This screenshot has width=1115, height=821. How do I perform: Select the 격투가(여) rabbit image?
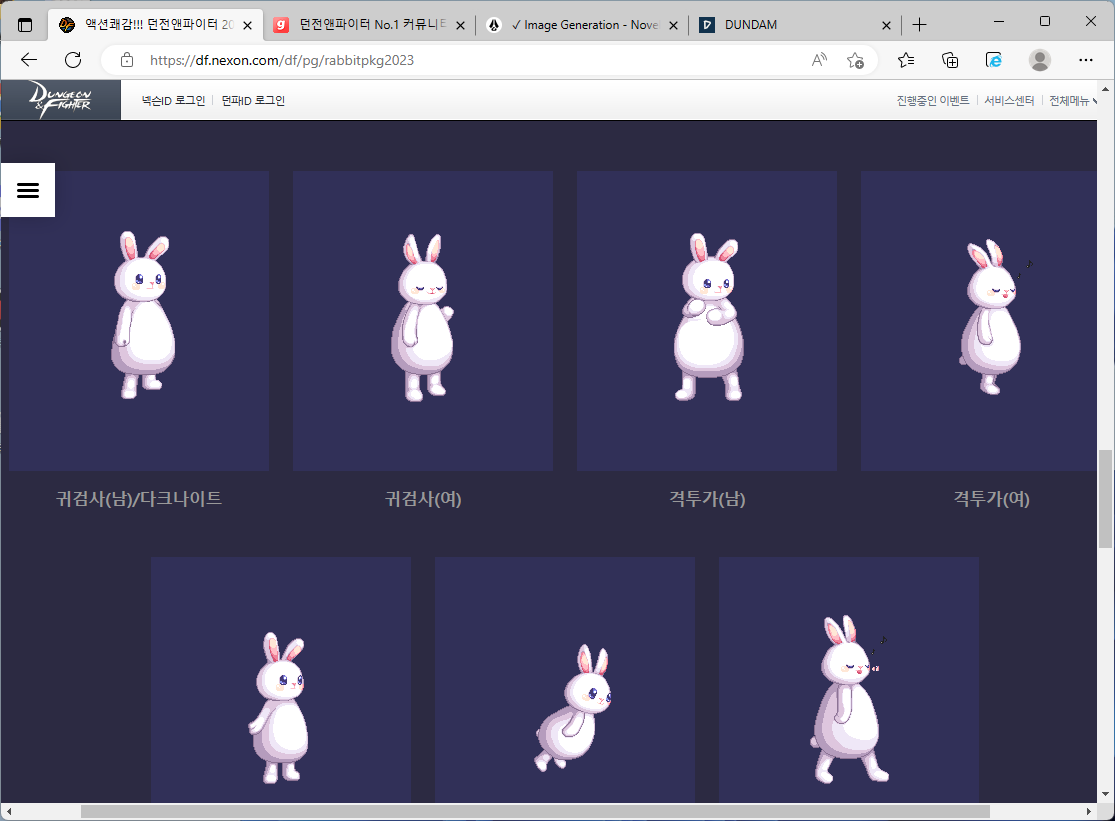pyautogui.click(x=978, y=321)
